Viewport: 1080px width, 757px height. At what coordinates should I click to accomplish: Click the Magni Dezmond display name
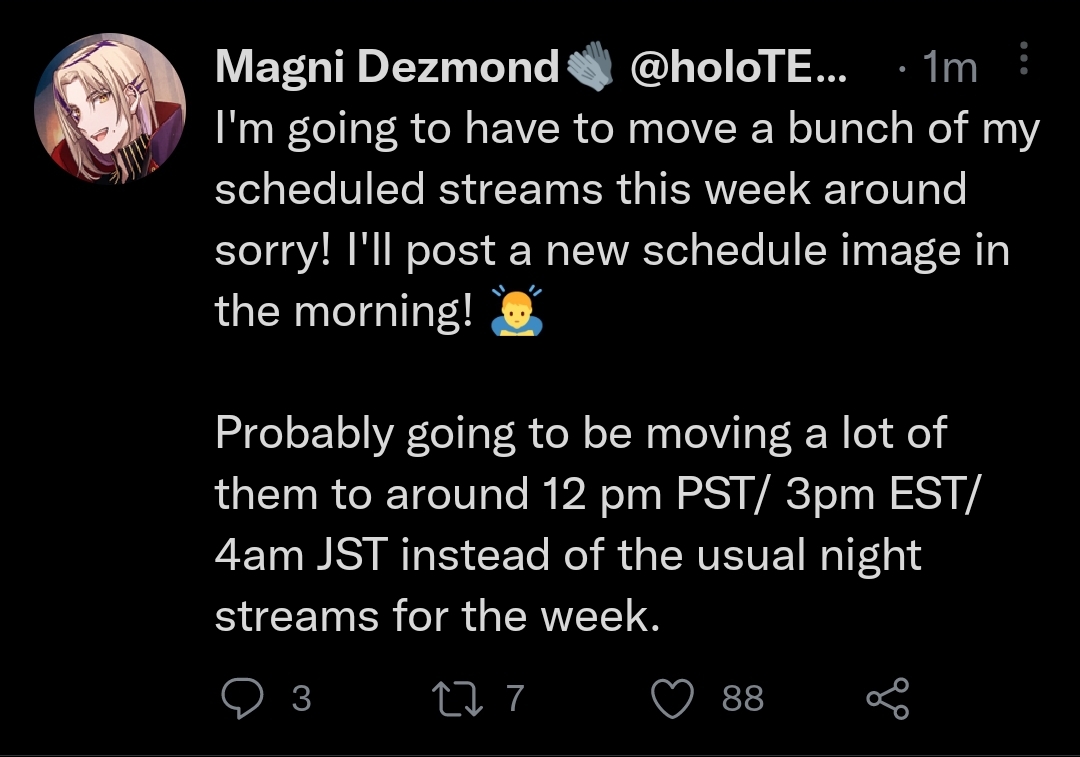pos(387,68)
